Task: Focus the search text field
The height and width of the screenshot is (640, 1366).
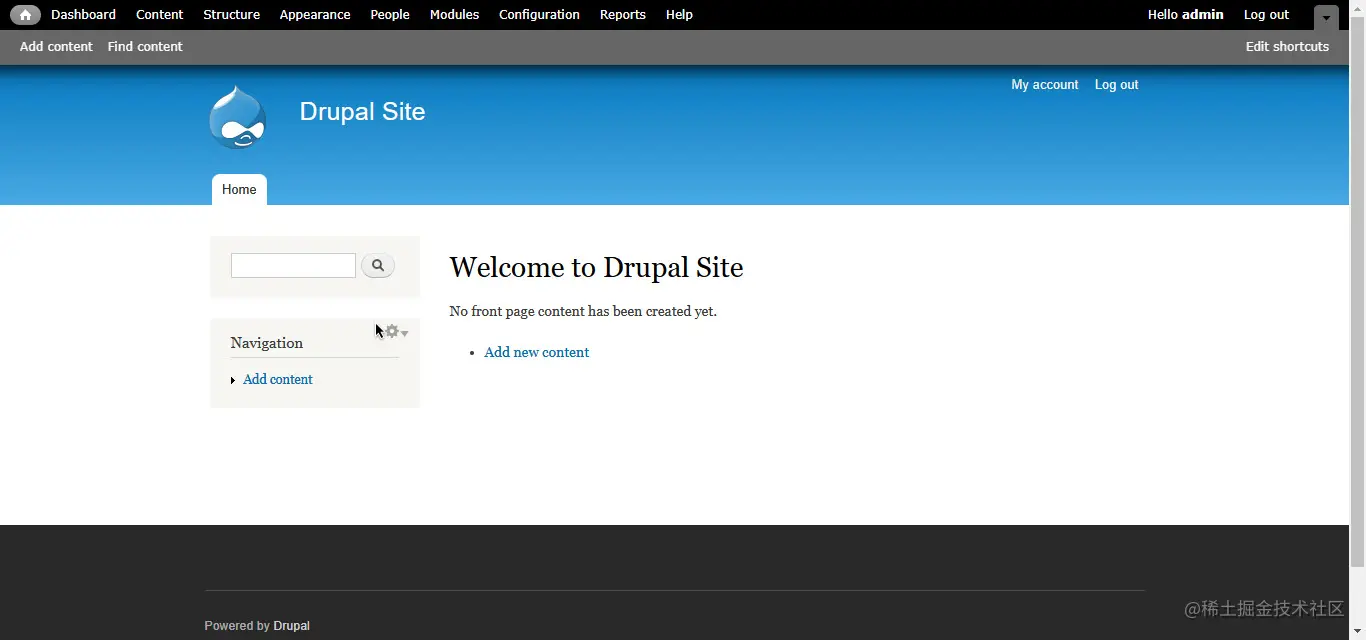Action: (293, 265)
